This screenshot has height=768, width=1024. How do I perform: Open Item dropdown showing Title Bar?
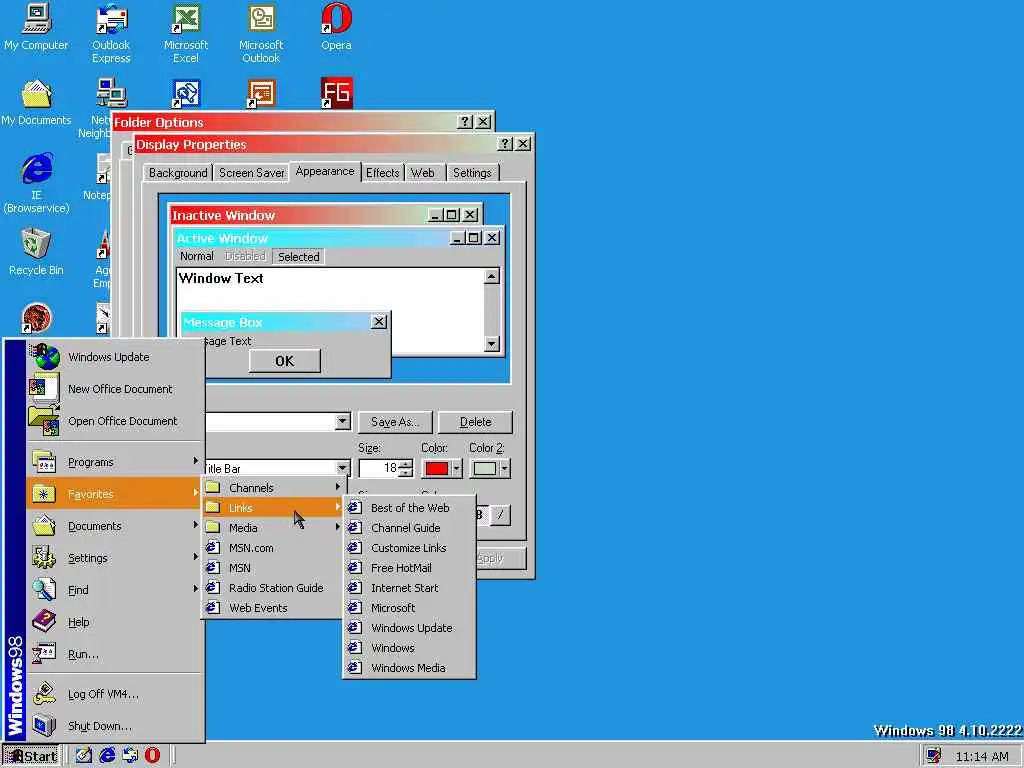point(343,468)
